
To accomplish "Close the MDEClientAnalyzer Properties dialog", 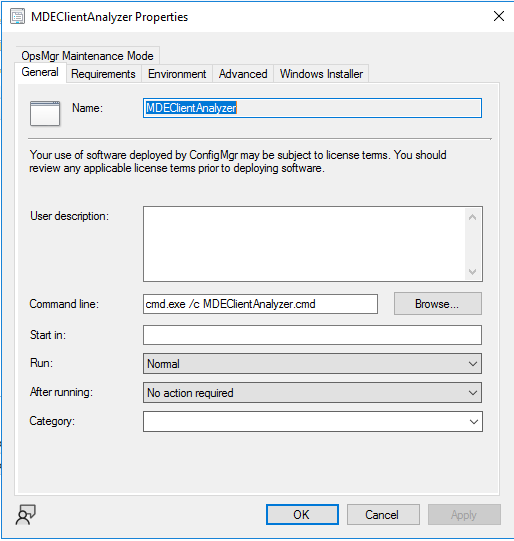I will tap(499, 16).
